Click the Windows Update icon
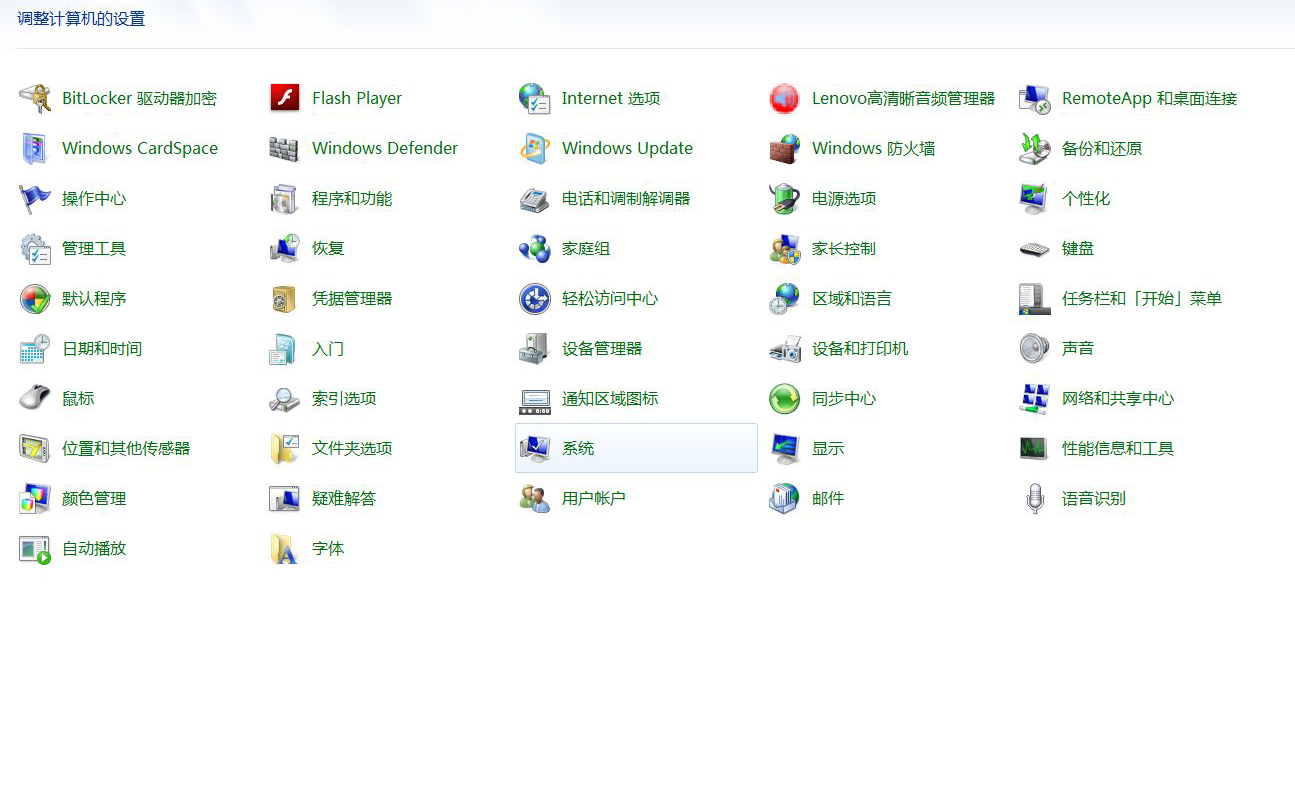Screen dimensions: 1295x803 point(535,148)
